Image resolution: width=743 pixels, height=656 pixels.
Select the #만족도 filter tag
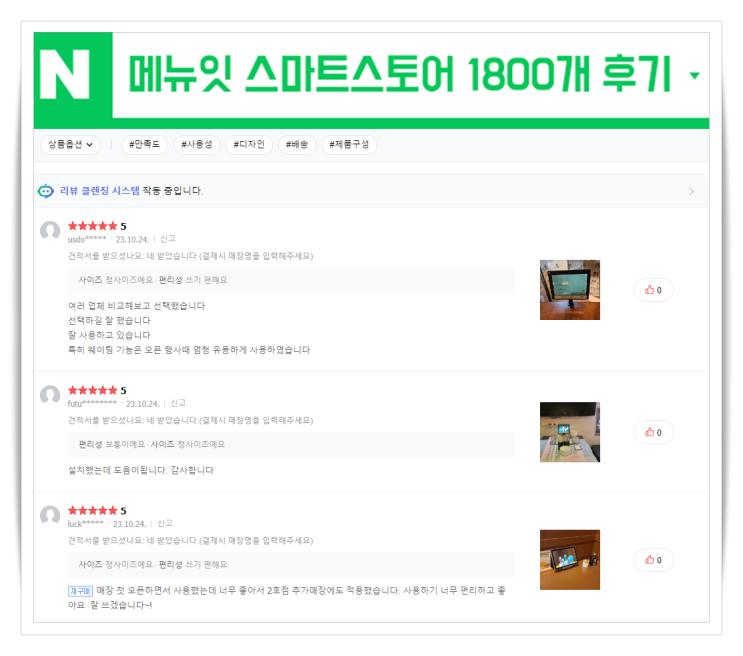coord(145,145)
